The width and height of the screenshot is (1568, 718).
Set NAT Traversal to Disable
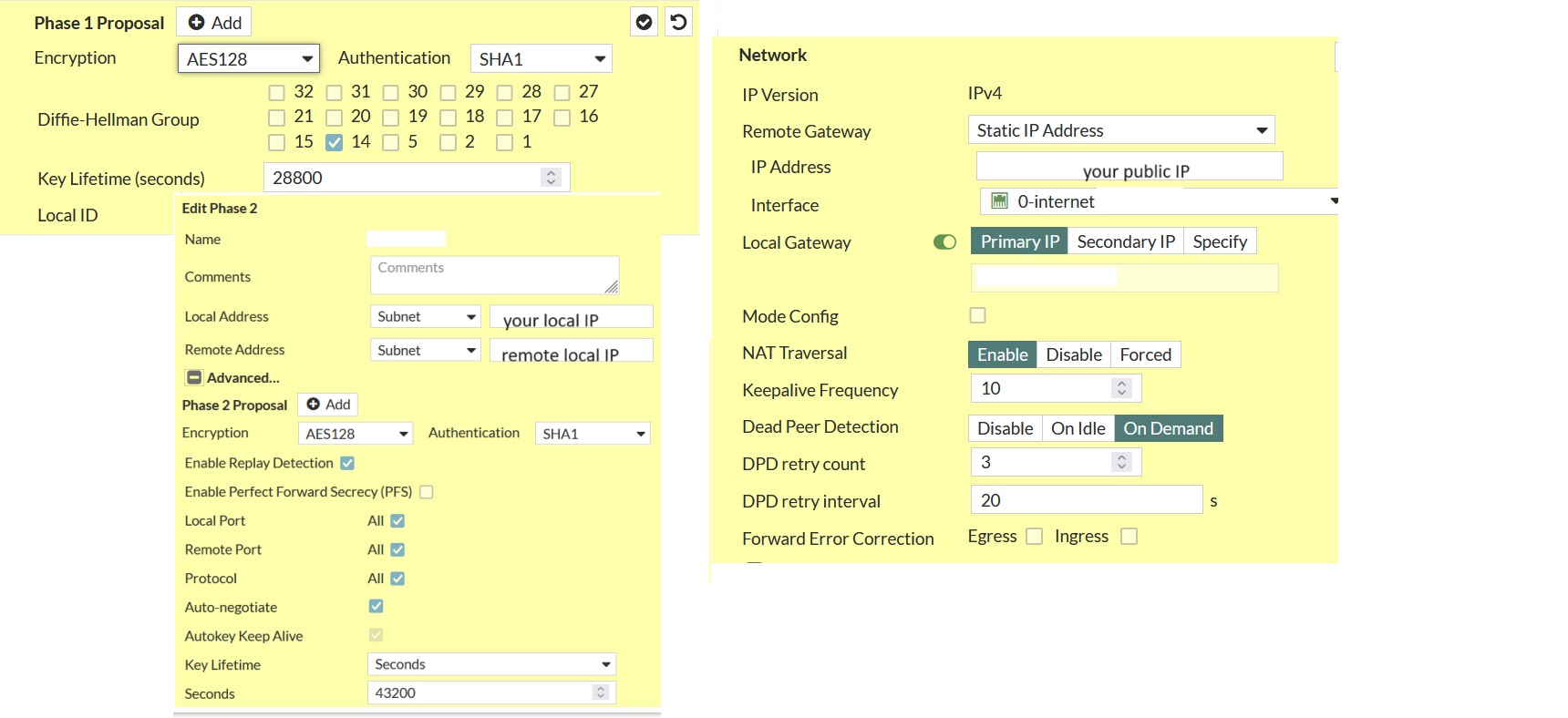tap(1074, 354)
